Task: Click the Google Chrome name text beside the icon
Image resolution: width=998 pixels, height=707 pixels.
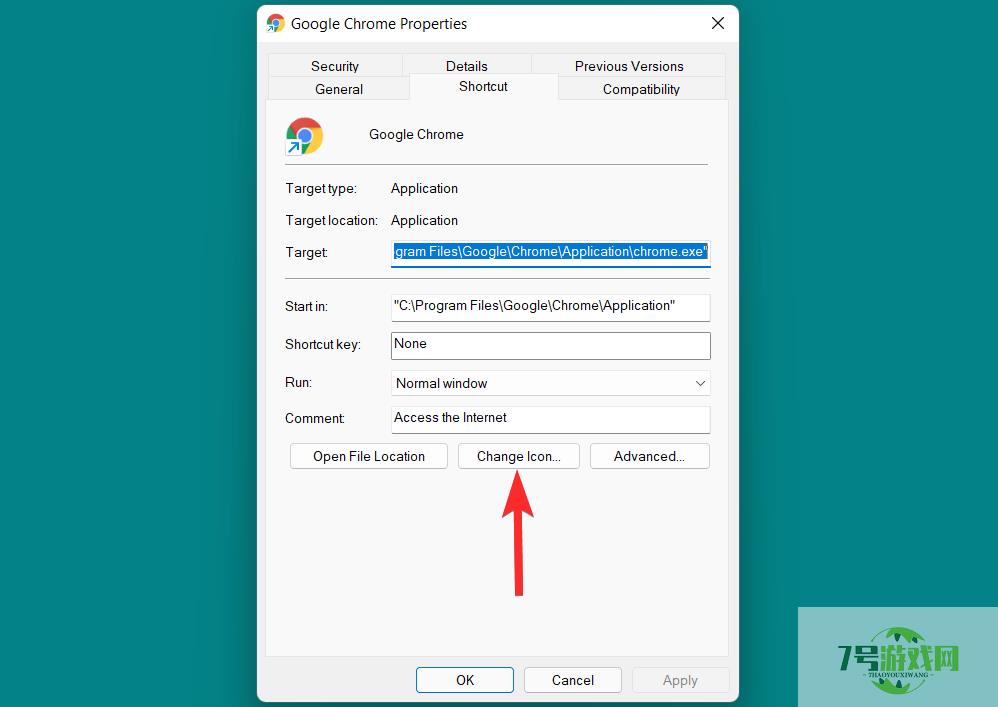Action: click(x=416, y=134)
